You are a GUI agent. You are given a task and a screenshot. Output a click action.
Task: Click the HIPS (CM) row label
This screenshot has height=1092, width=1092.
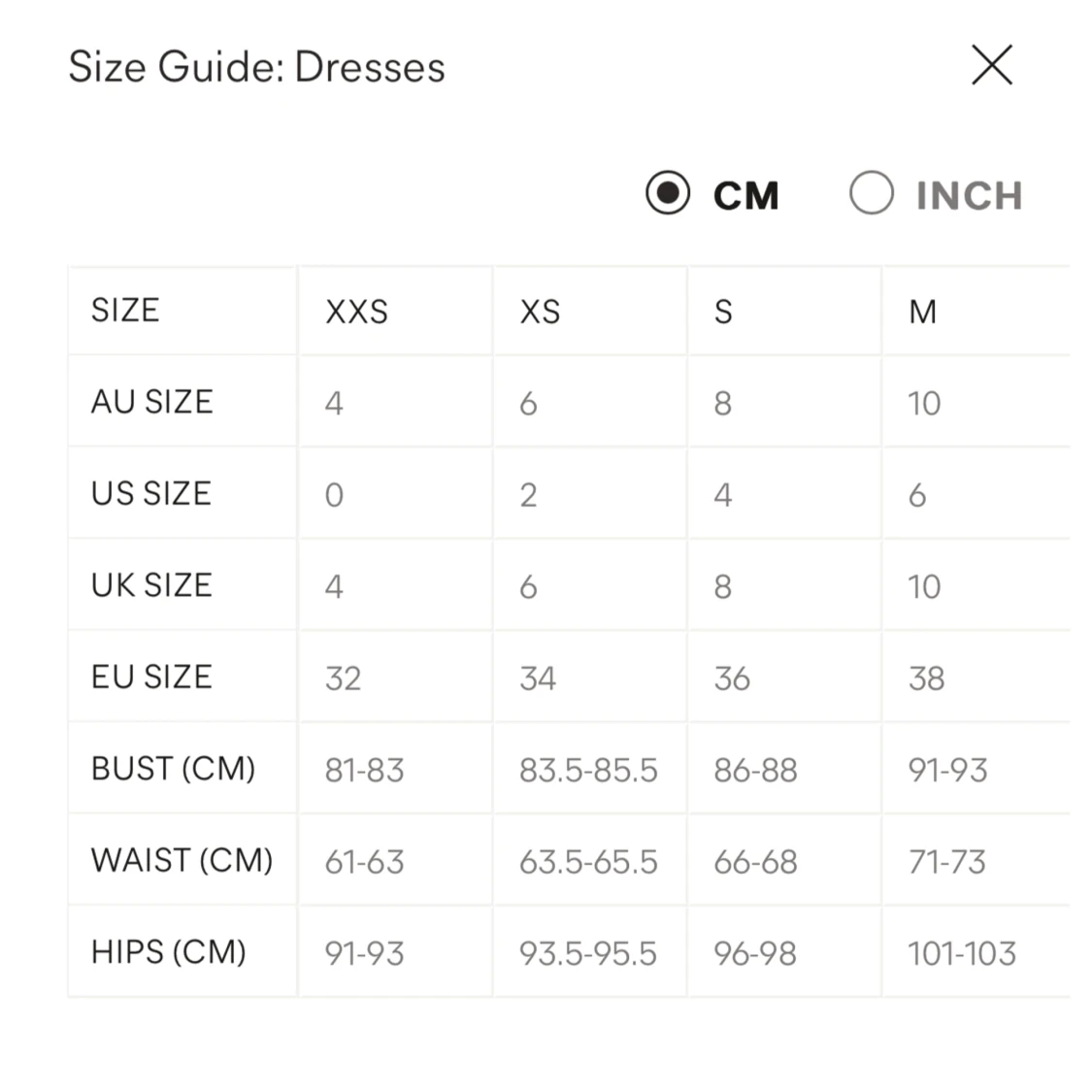click(x=169, y=952)
